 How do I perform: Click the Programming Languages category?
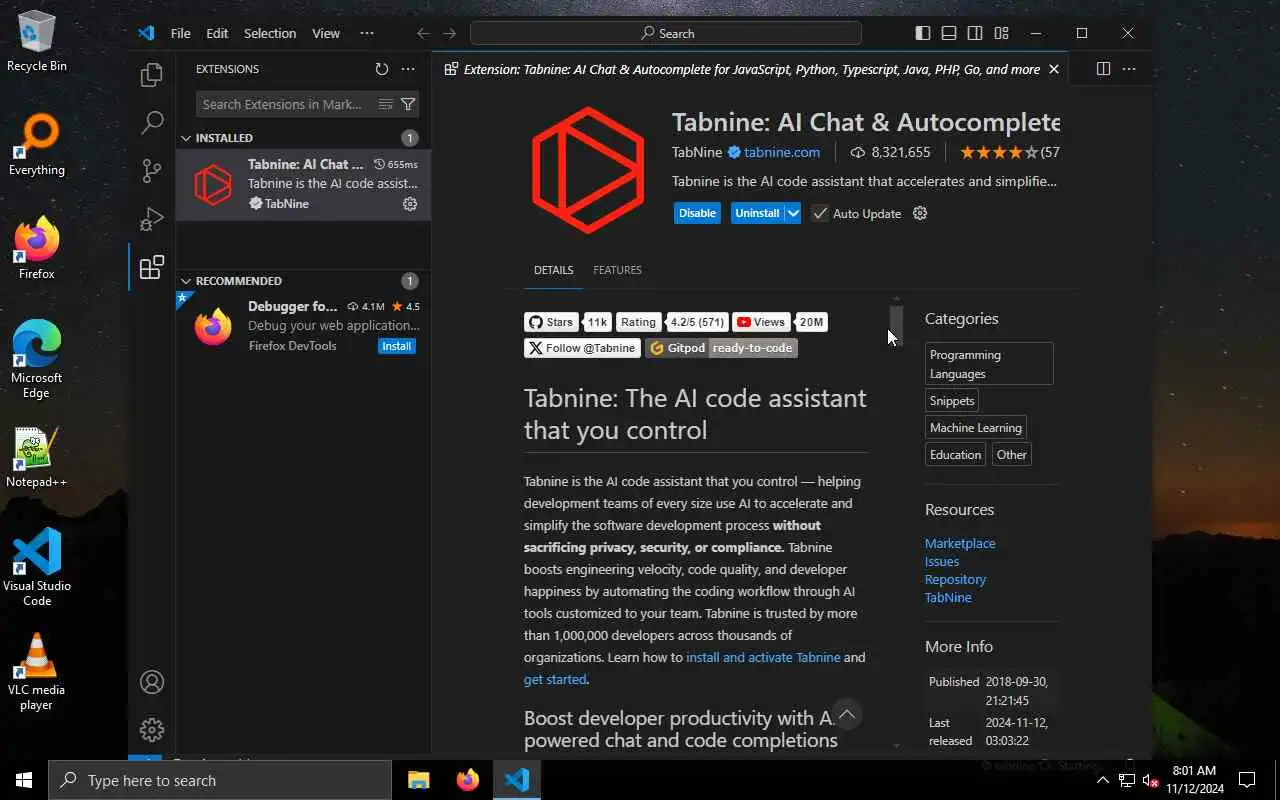pyautogui.click(x=989, y=364)
